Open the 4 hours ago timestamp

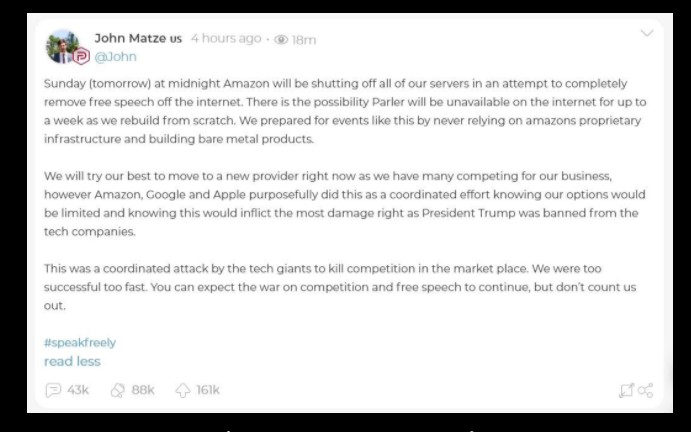tap(226, 38)
